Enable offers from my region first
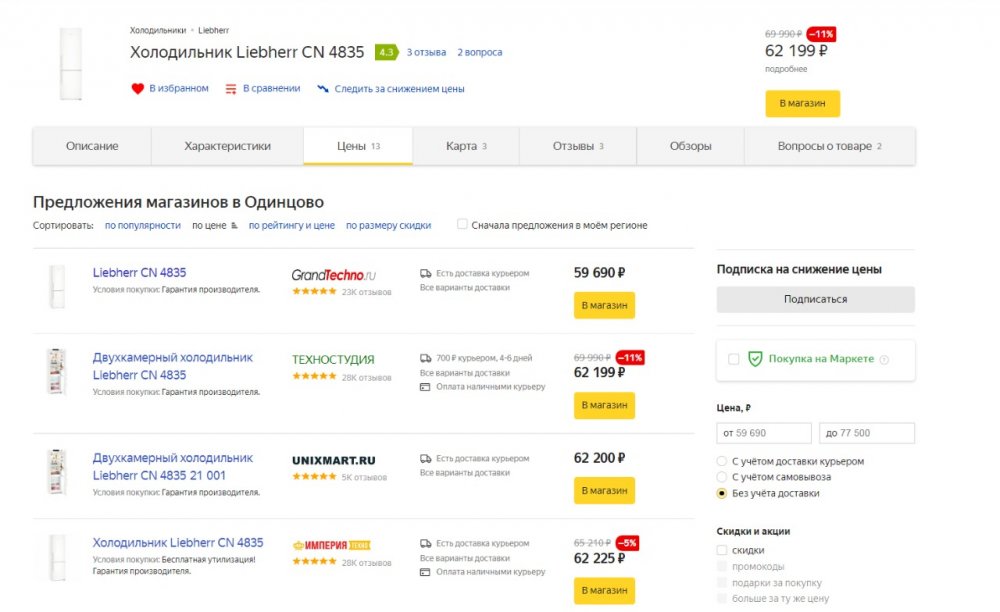The image size is (1000, 612). [462, 225]
